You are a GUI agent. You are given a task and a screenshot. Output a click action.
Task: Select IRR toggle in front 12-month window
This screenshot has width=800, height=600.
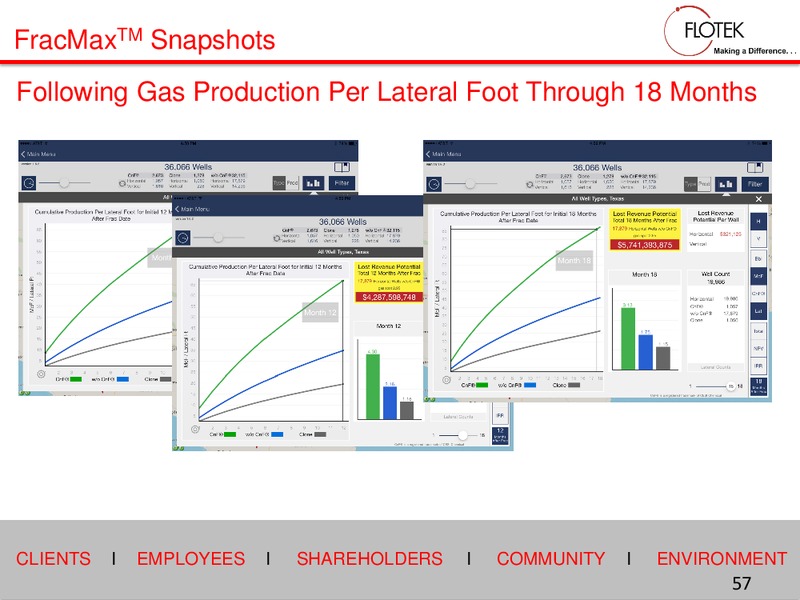coord(500,416)
